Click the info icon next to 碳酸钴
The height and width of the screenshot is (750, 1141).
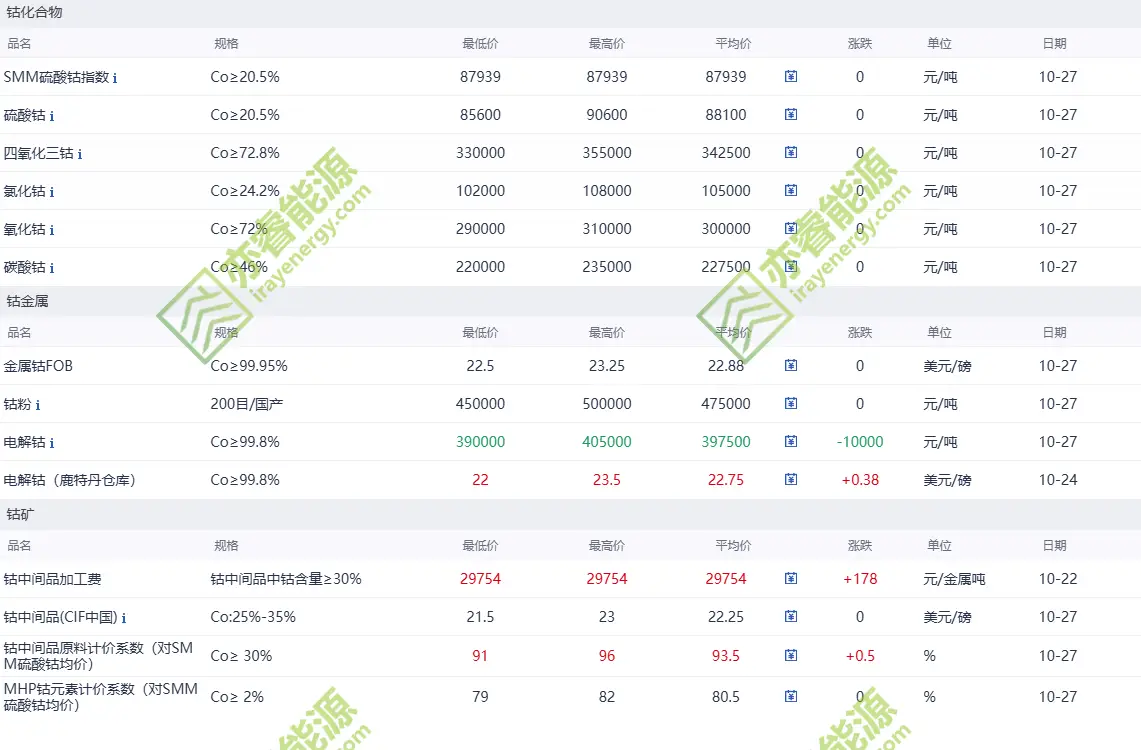[52, 268]
